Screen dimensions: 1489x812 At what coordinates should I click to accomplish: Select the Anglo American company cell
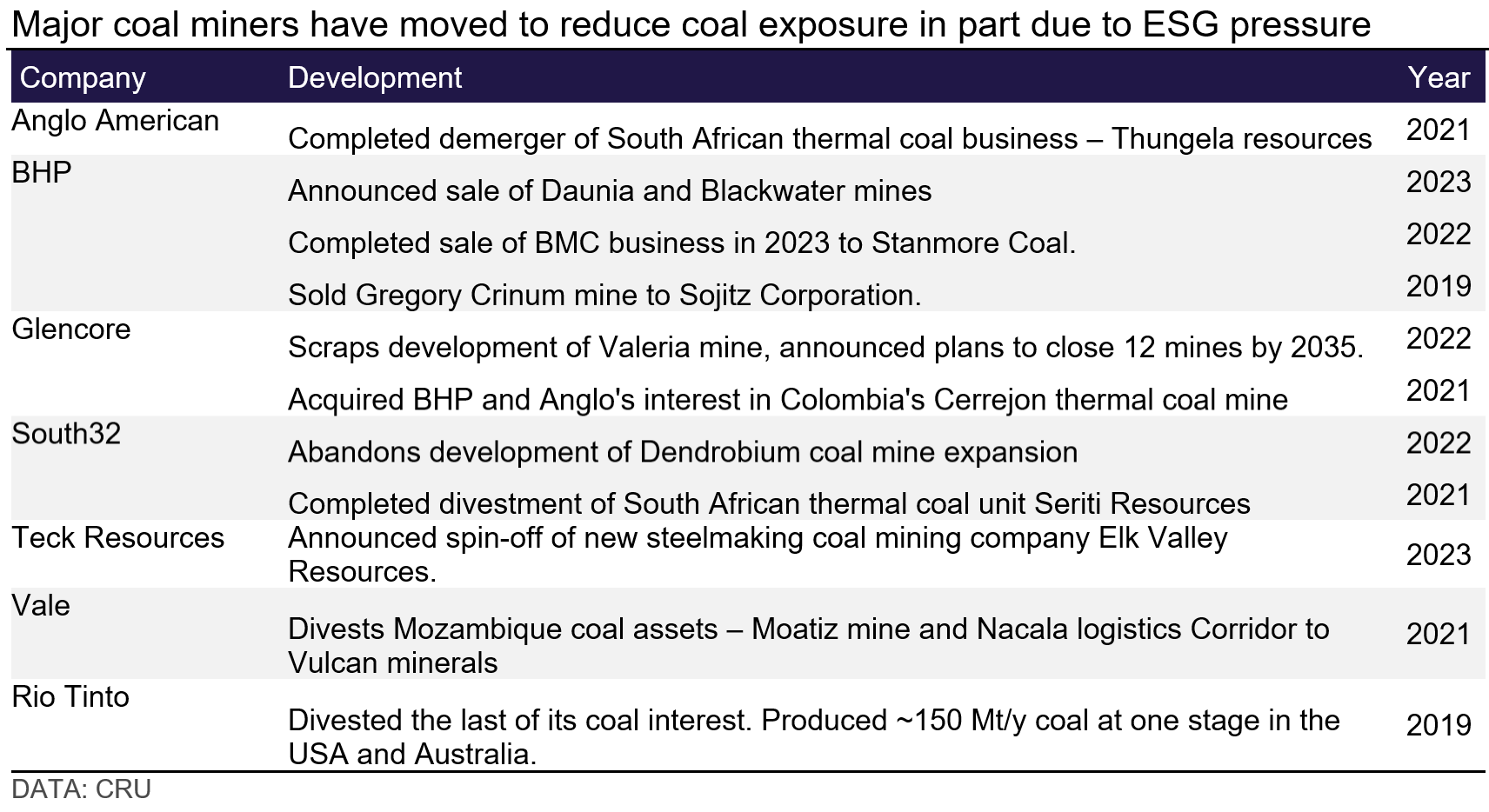click(x=116, y=121)
